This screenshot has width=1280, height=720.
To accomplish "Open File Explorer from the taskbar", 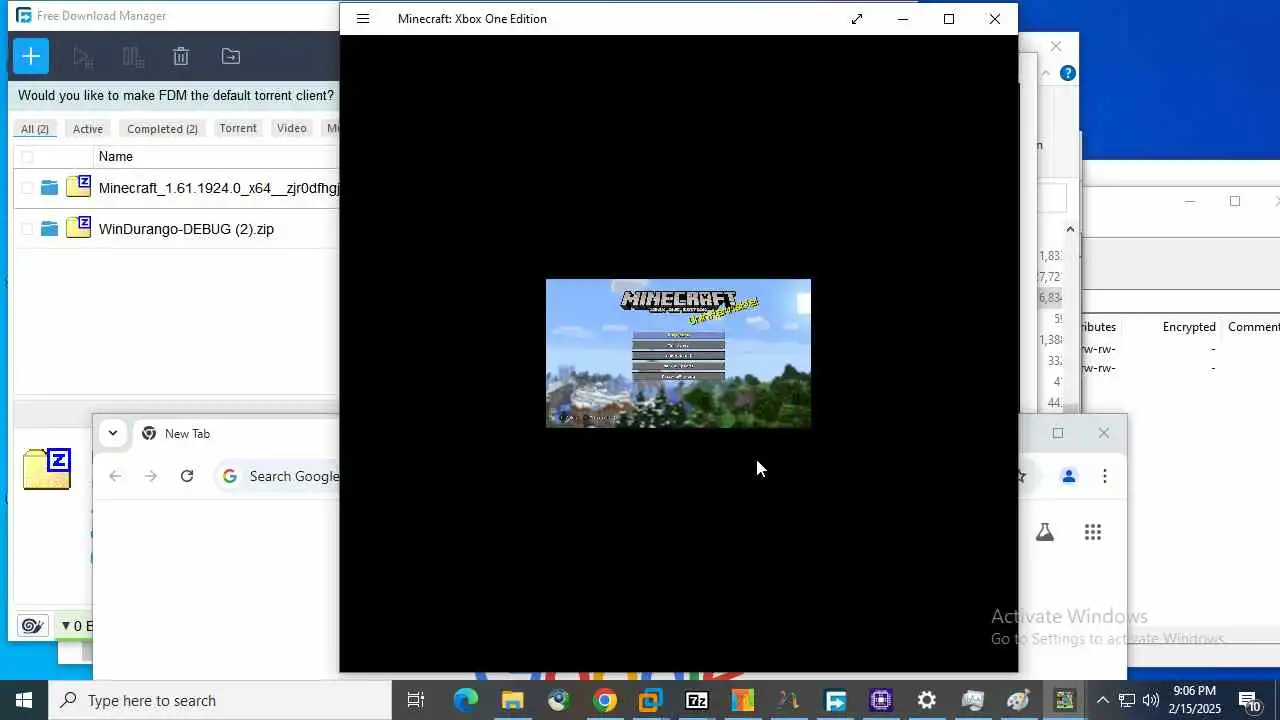I will (512, 700).
